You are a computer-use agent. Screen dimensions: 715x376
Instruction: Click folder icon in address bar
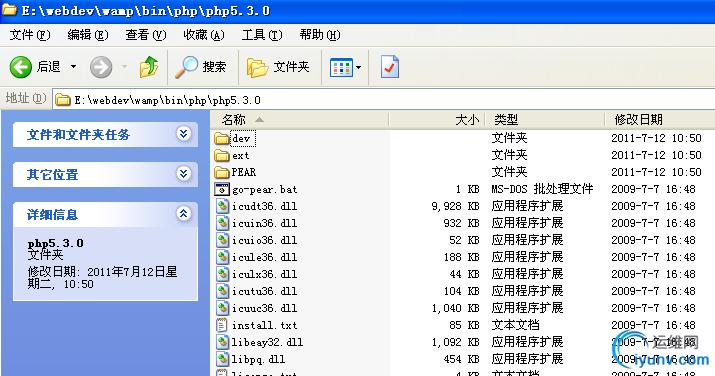tap(63, 100)
